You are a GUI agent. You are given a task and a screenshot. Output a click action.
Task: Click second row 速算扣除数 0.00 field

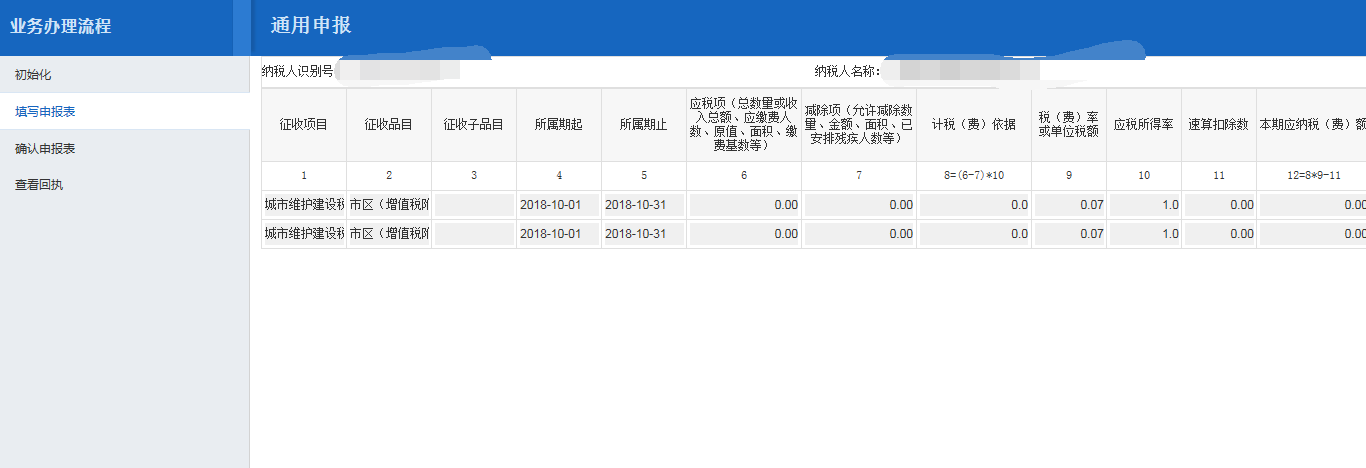pos(1219,234)
